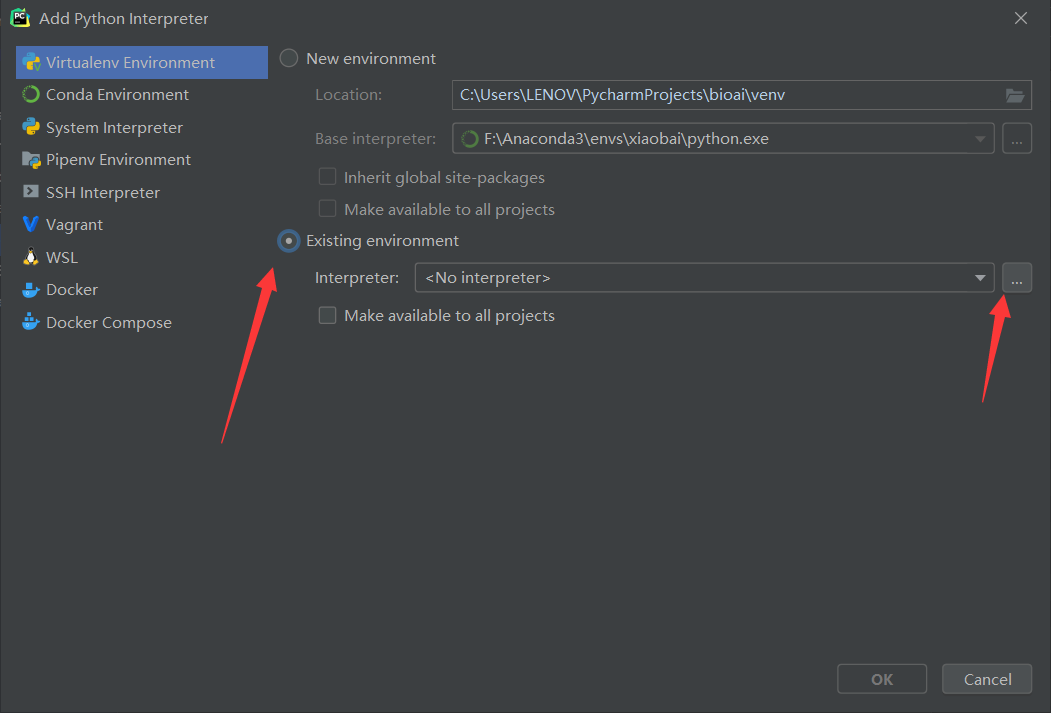
Task: Click the OK button
Action: pyautogui.click(x=882, y=679)
